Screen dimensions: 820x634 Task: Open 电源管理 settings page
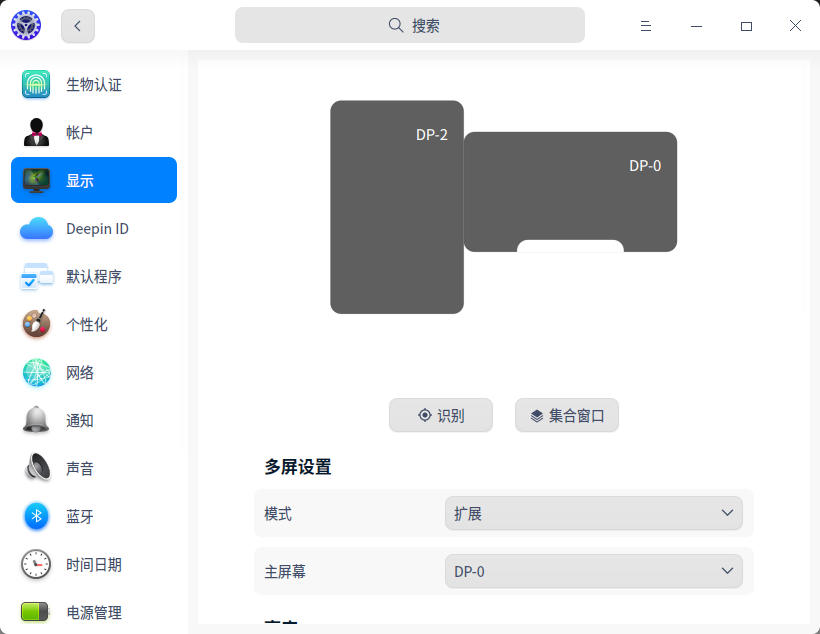94,612
